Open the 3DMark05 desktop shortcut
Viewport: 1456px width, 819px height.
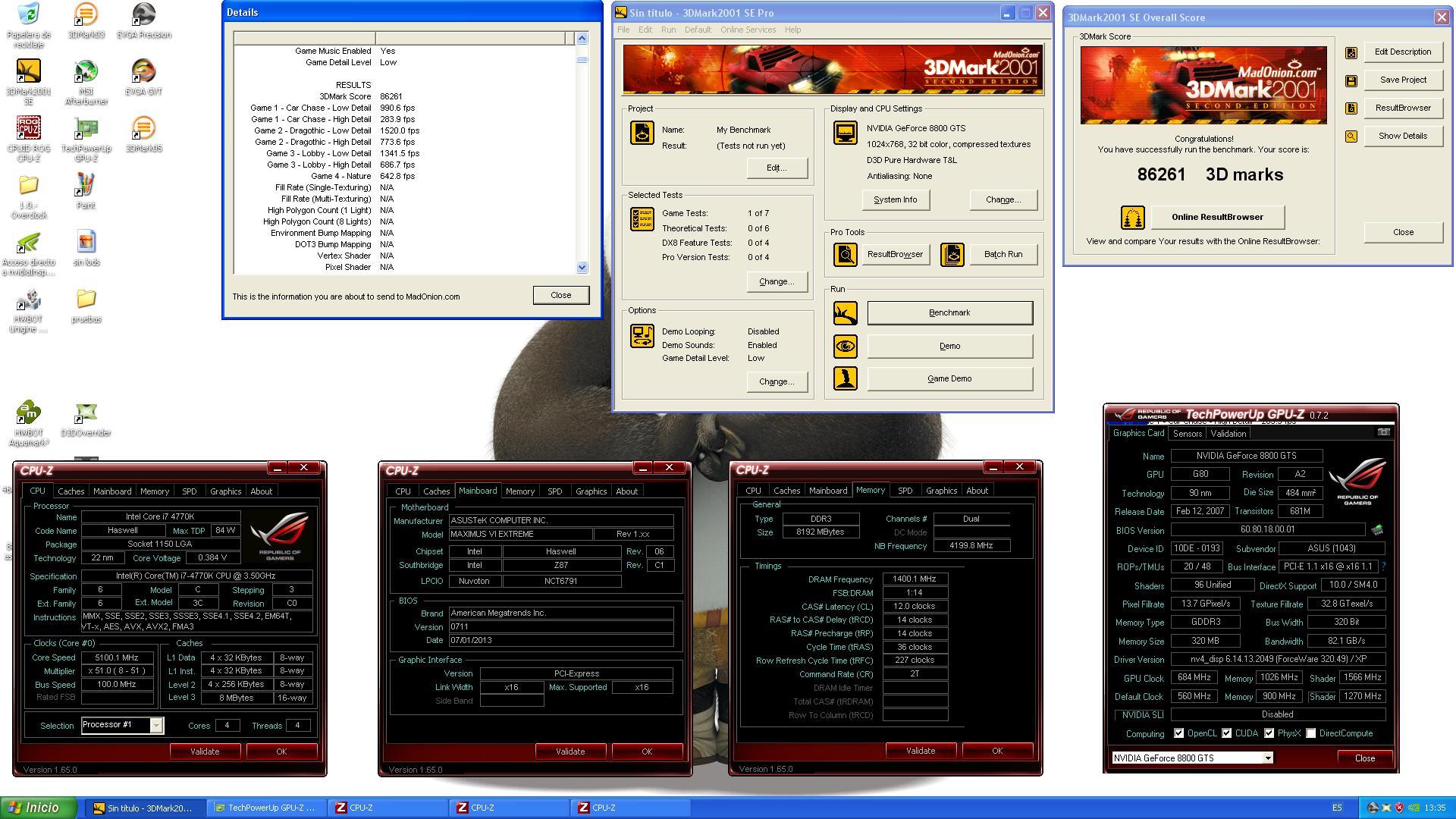(143, 134)
